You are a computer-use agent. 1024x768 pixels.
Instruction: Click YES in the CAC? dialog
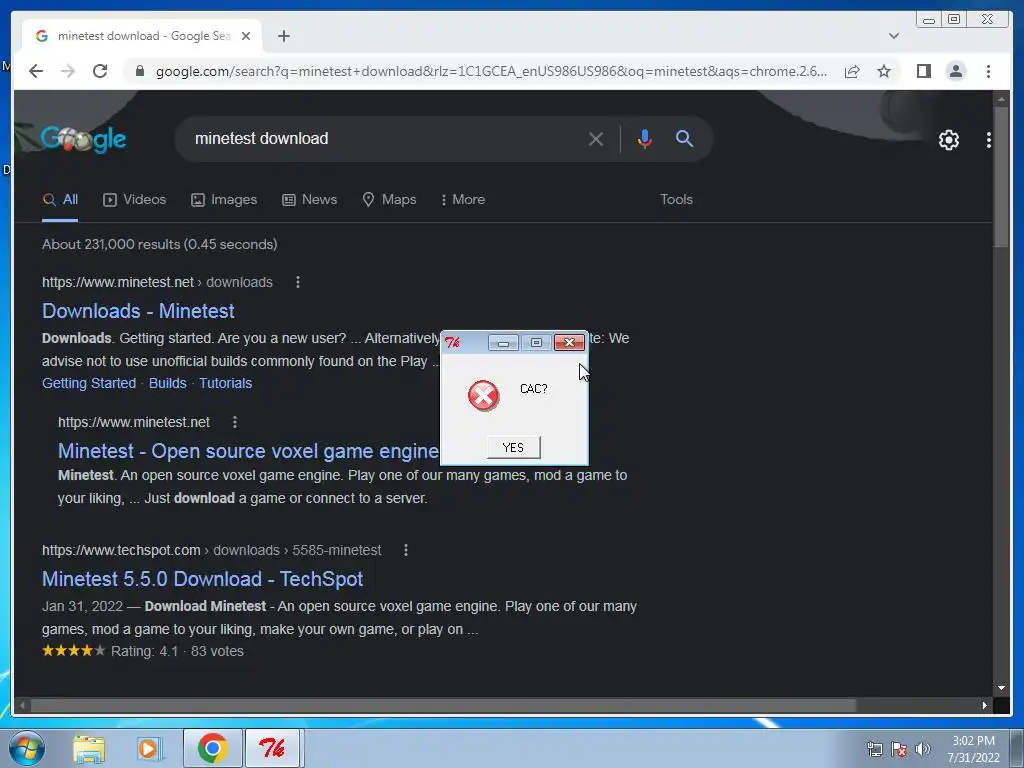[513, 447]
